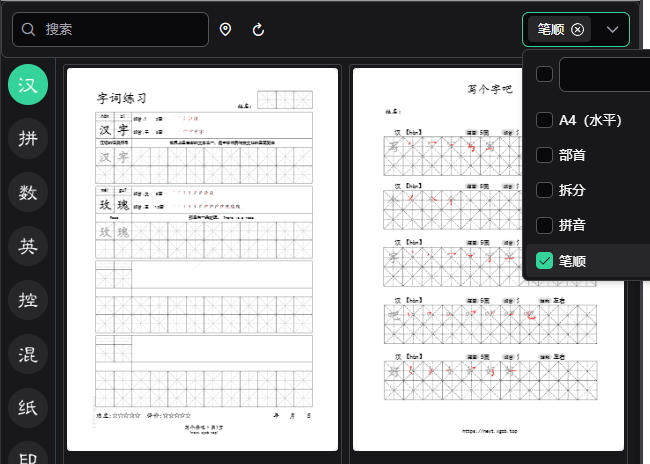650x464 pixels.
Task: Switch to the 数 numbers category
Action: (x=28, y=192)
